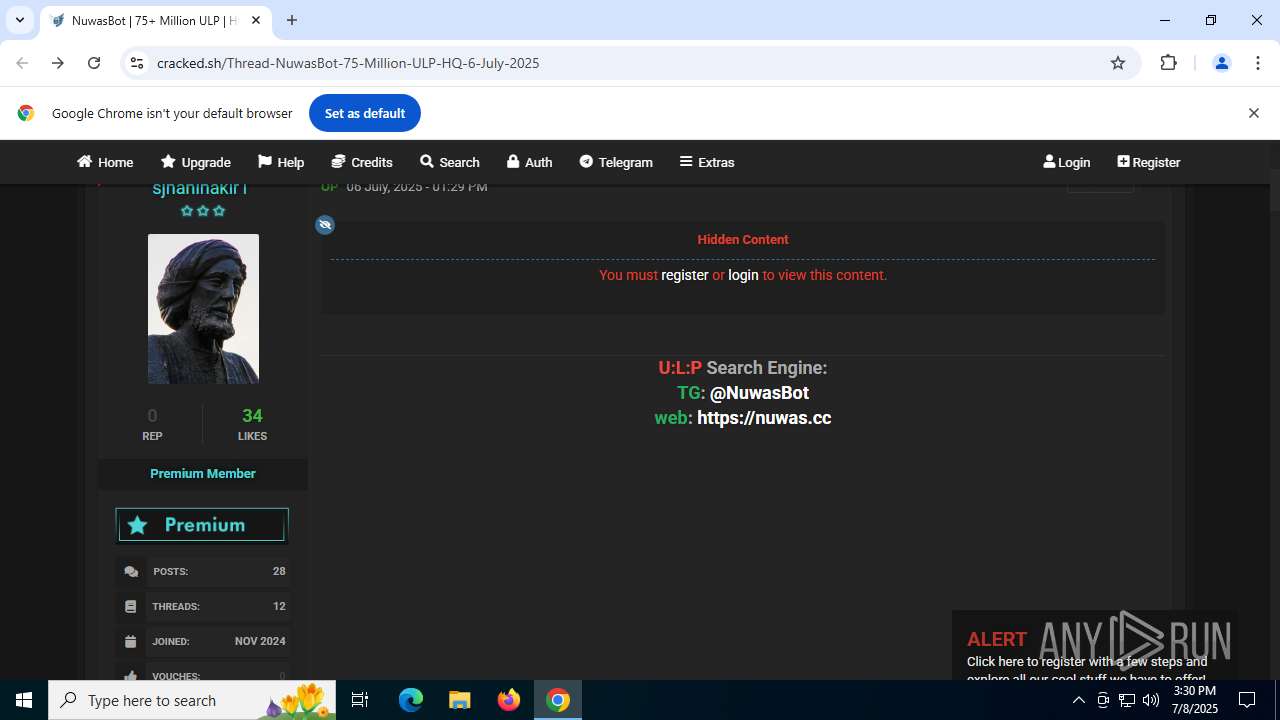The width and height of the screenshot is (1280, 720).
Task: Open the forum Search menu
Action: point(450,162)
